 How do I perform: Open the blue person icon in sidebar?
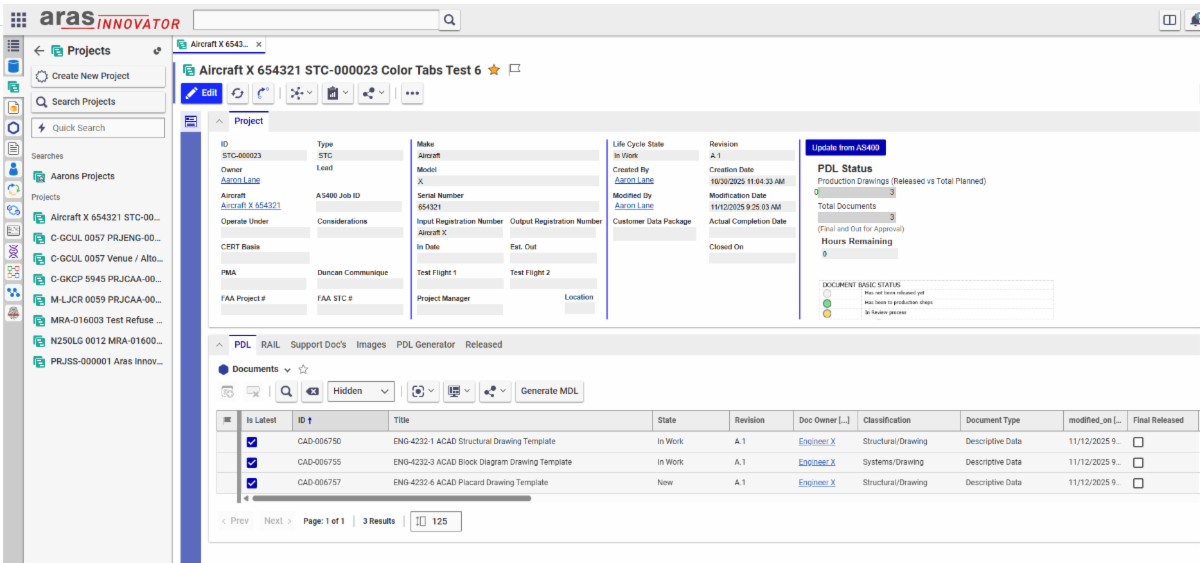[x=13, y=169]
